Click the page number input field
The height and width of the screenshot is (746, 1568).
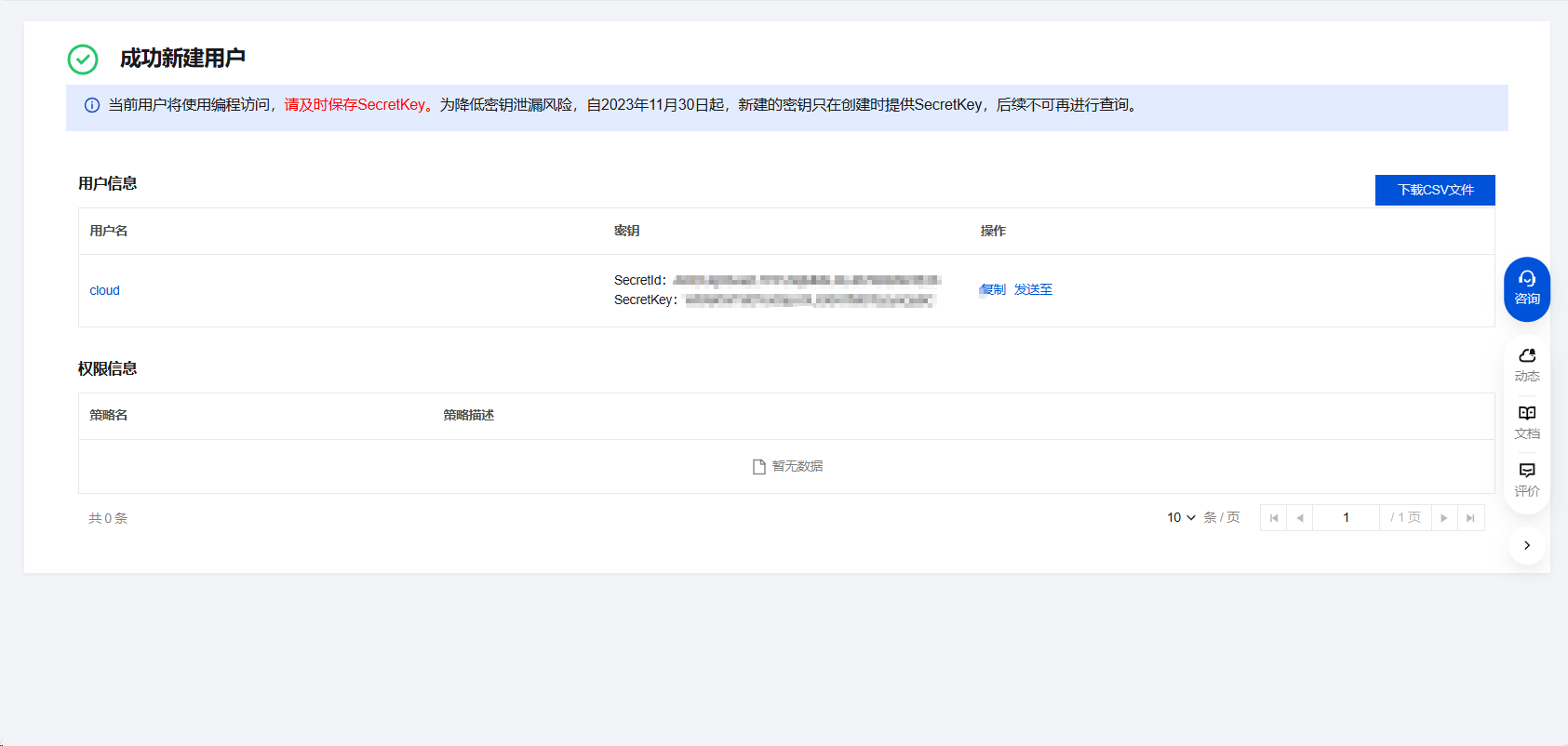pos(1346,518)
